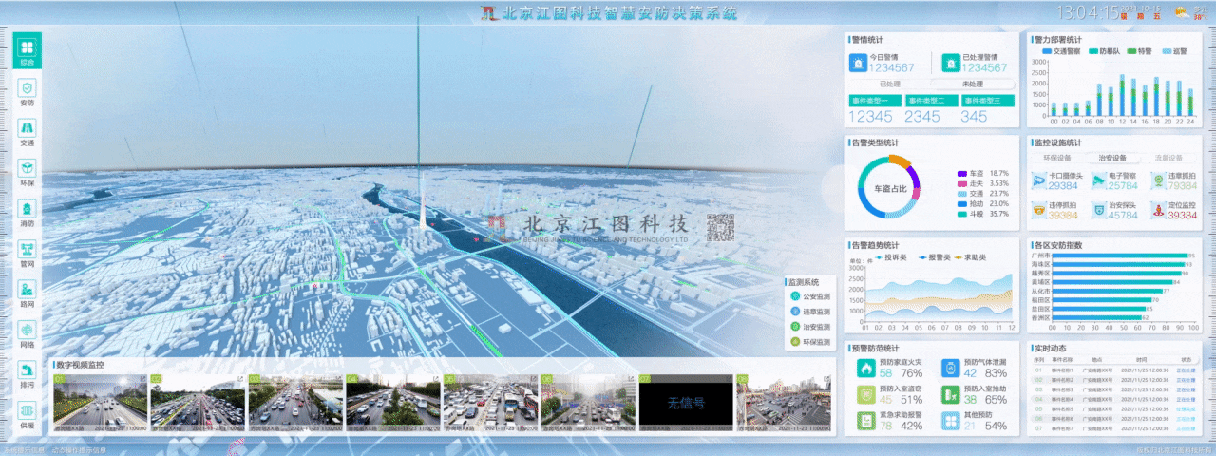Click the 其他预防 grid icon
The image size is (1216, 456).
[949, 421]
